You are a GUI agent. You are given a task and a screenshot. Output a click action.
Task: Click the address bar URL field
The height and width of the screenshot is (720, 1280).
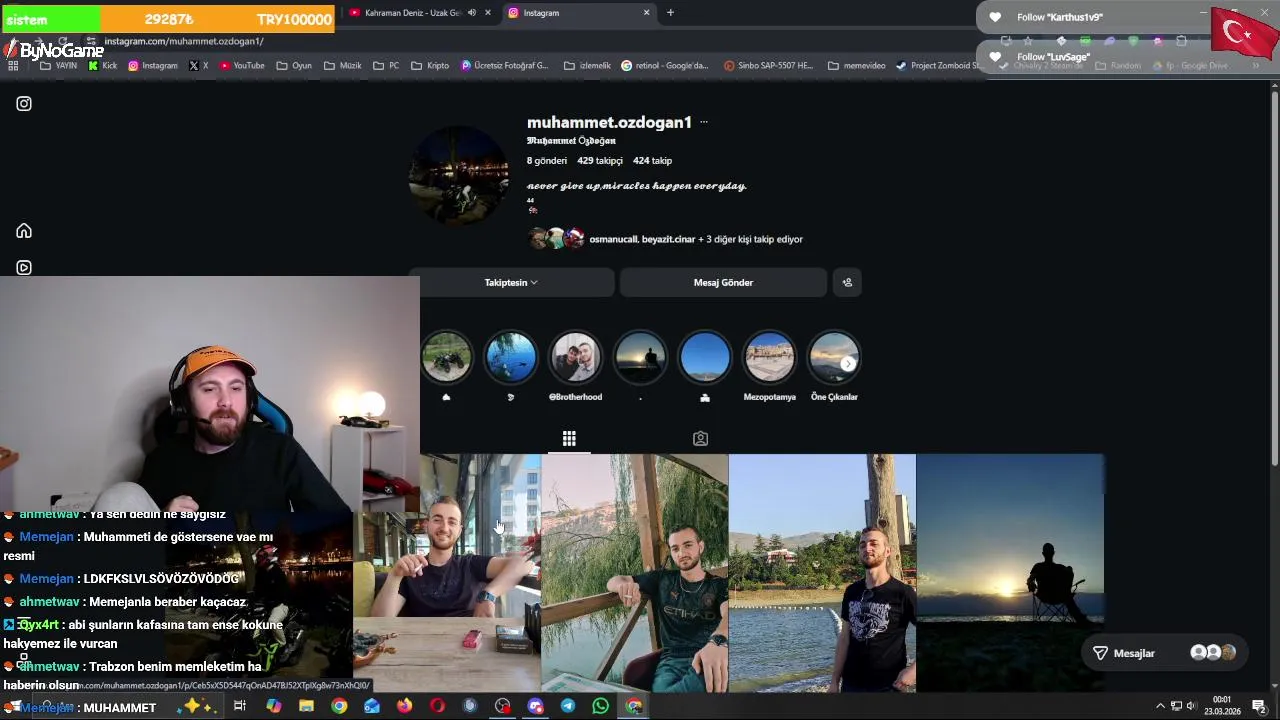click(x=540, y=41)
